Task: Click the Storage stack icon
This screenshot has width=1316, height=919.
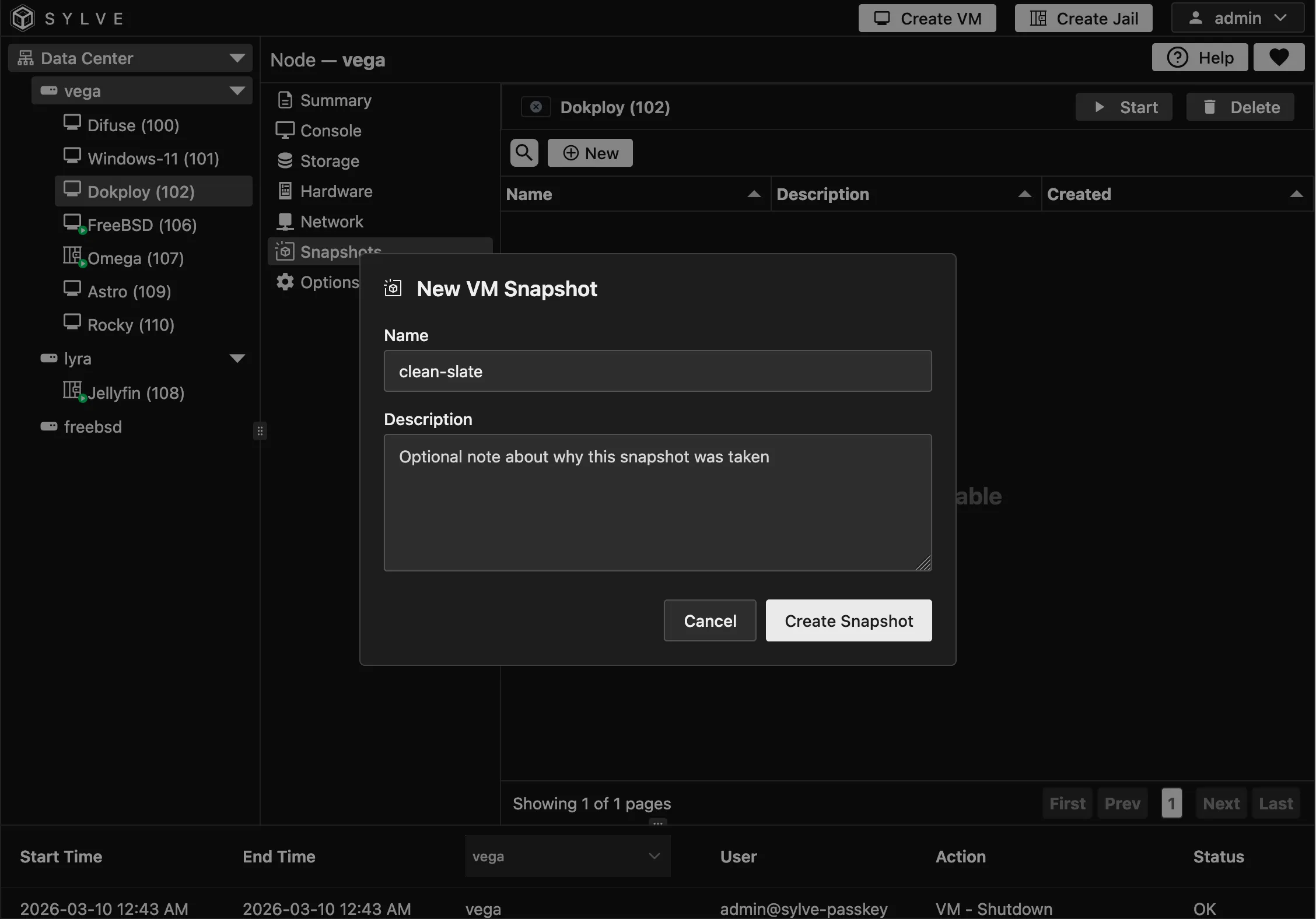Action: [285, 161]
